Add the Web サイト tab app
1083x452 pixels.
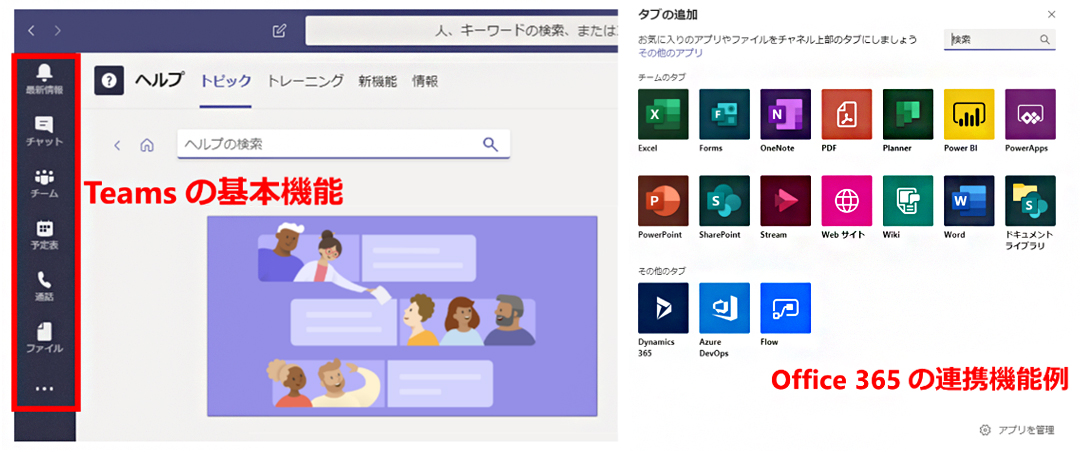(x=847, y=200)
